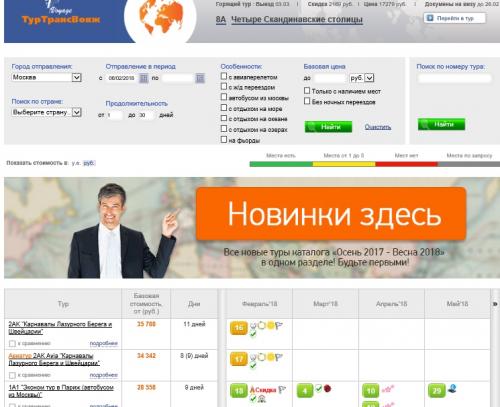This screenshot has width=500, height=407.
Task: Click Найти button in tour number search
Action: [441, 124]
